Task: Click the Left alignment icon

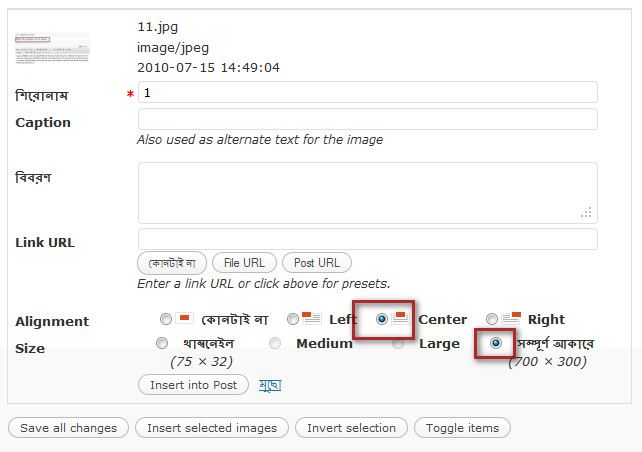Action: click(311, 319)
